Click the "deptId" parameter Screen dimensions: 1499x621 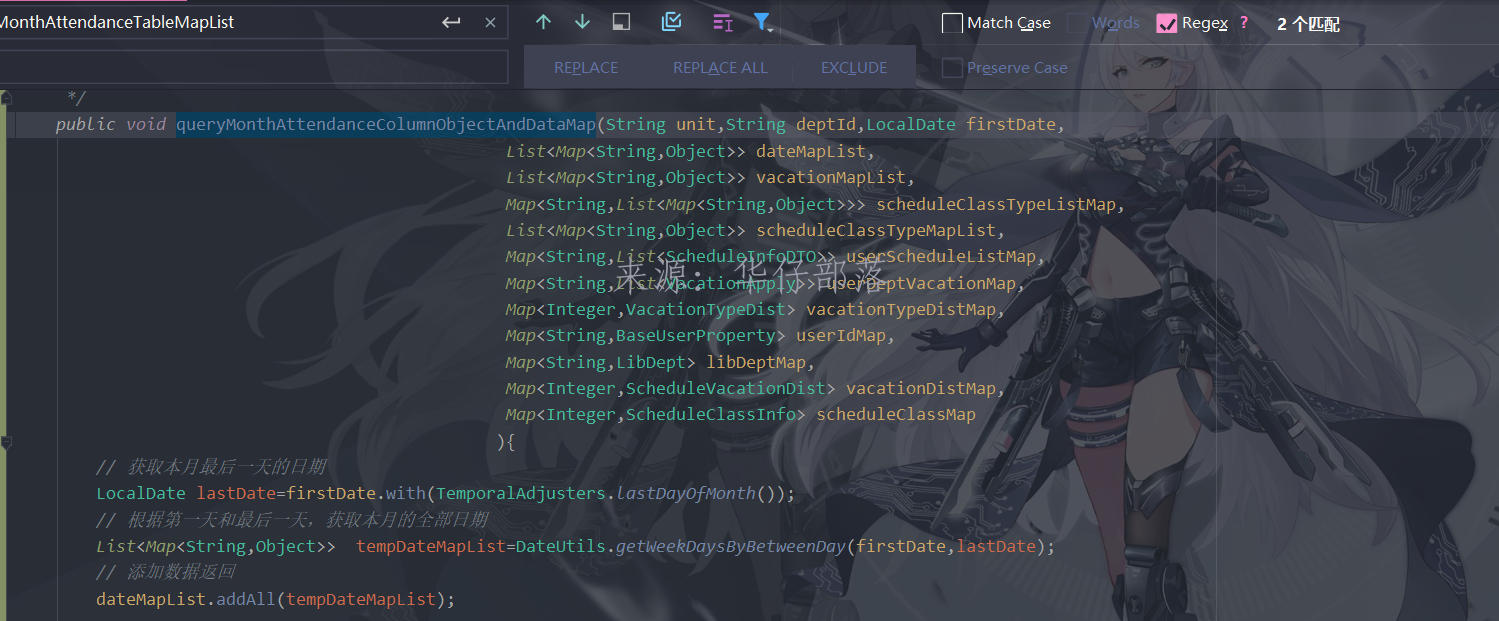pyautogui.click(x=826, y=124)
